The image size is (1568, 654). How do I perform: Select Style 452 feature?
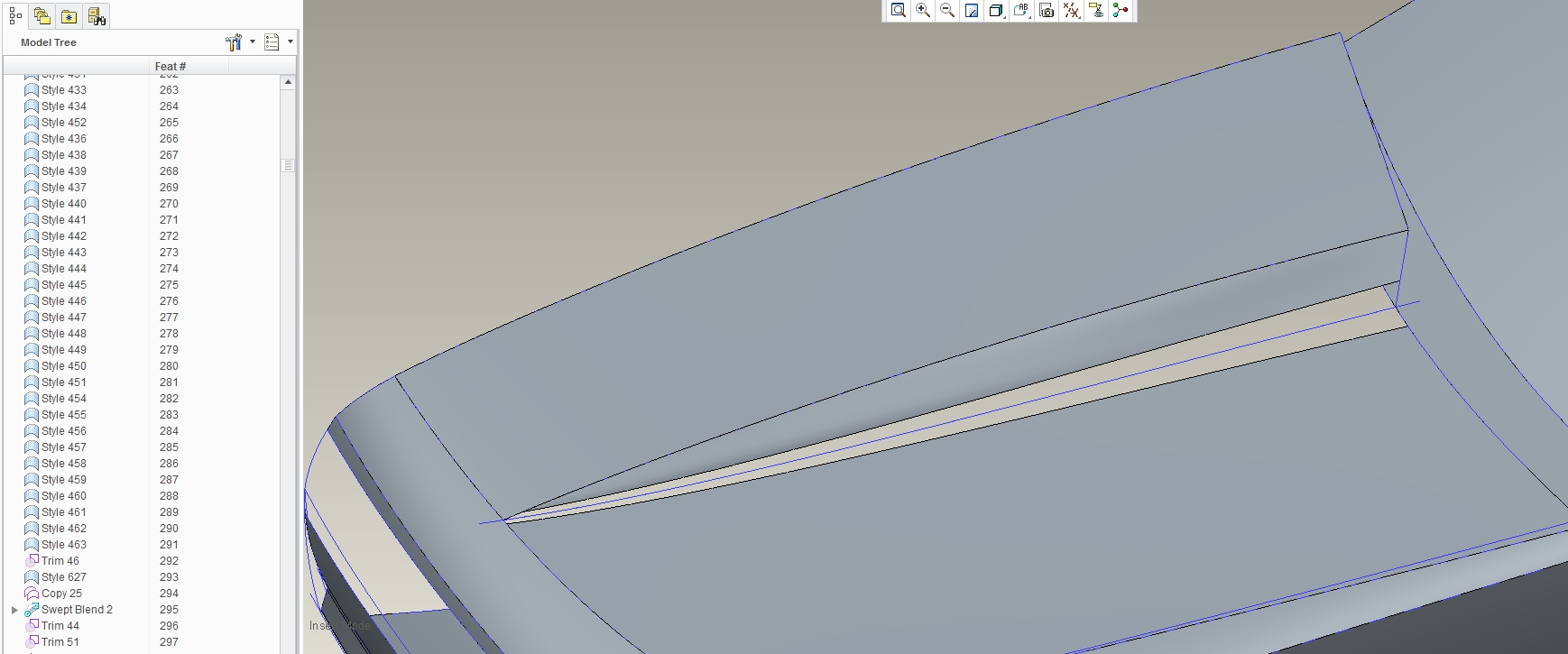tap(64, 123)
